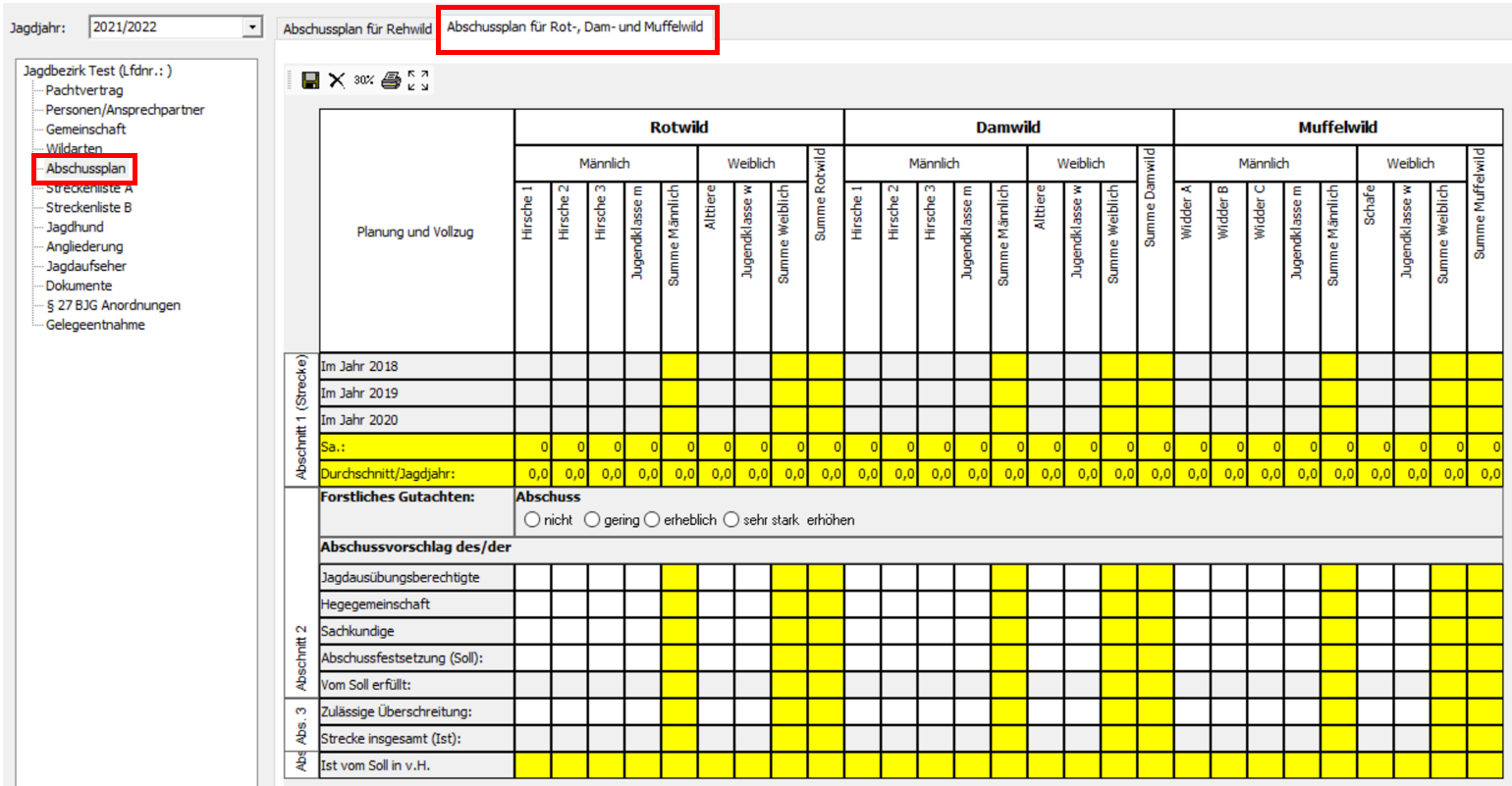The width and height of the screenshot is (1512, 786).
Task: Click Rotwild Hirsche 1 cell for Jagdausübungsberechtigte
Action: (533, 577)
